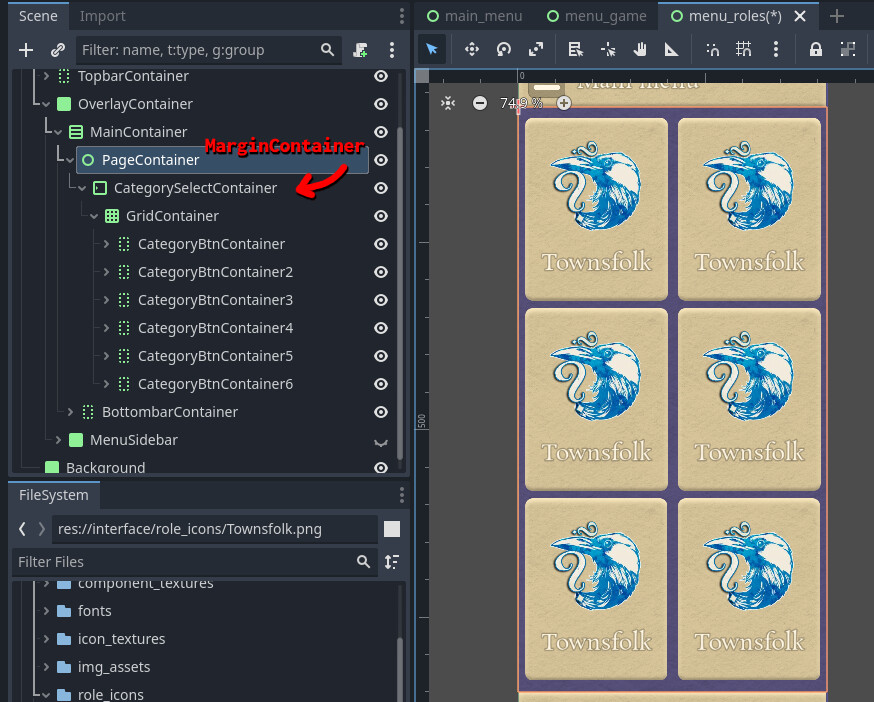Click the resource path field
This screenshot has height=702, width=874.
tap(215, 529)
